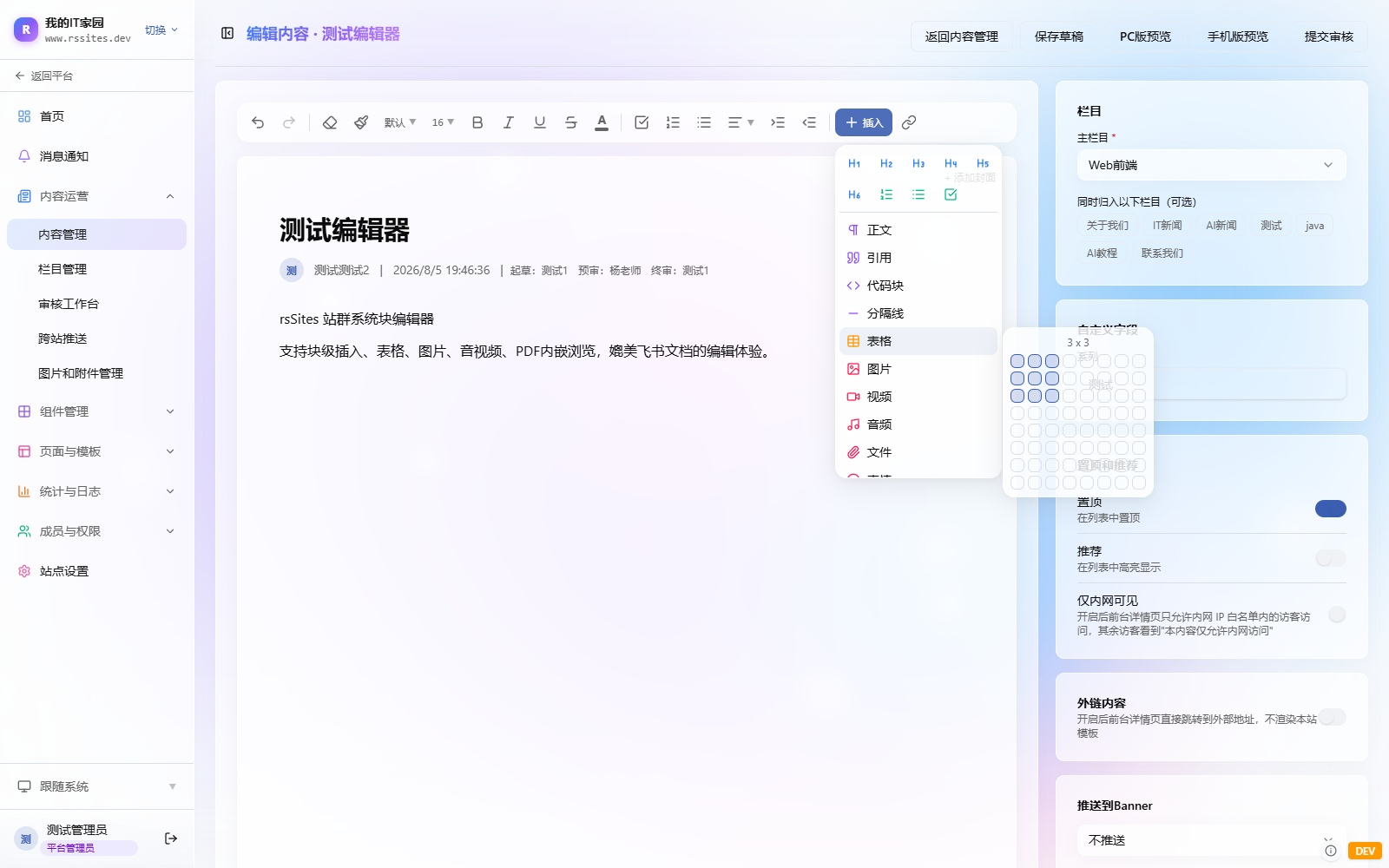The height and width of the screenshot is (868, 1389).
Task: Click the undo arrow icon
Action: (x=258, y=122)
